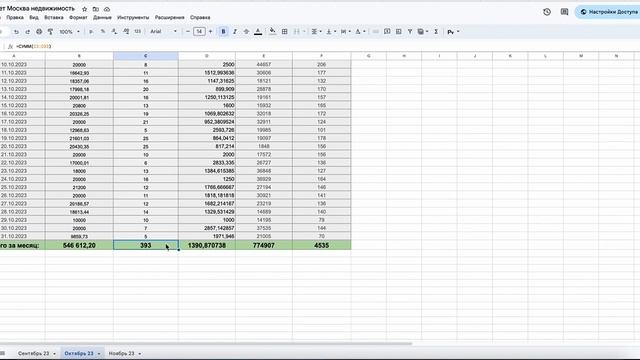Decrease decimal places
This screenshot has width=640, height=360.
point(114,31)
